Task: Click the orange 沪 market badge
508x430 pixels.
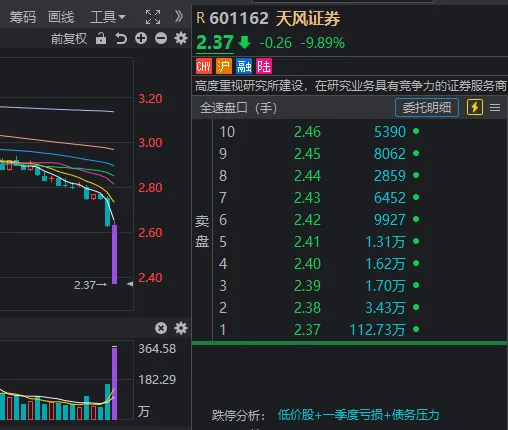Action: pos(224,66)
